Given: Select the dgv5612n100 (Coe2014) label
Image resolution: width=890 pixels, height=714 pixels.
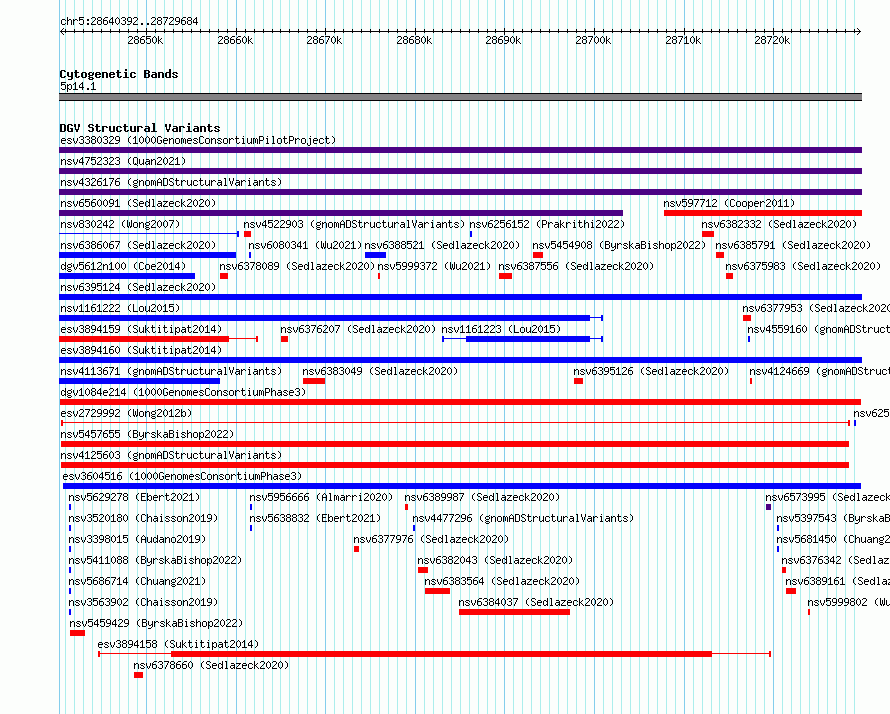Looking at the screenshot, I should click(x=123, y=266).
